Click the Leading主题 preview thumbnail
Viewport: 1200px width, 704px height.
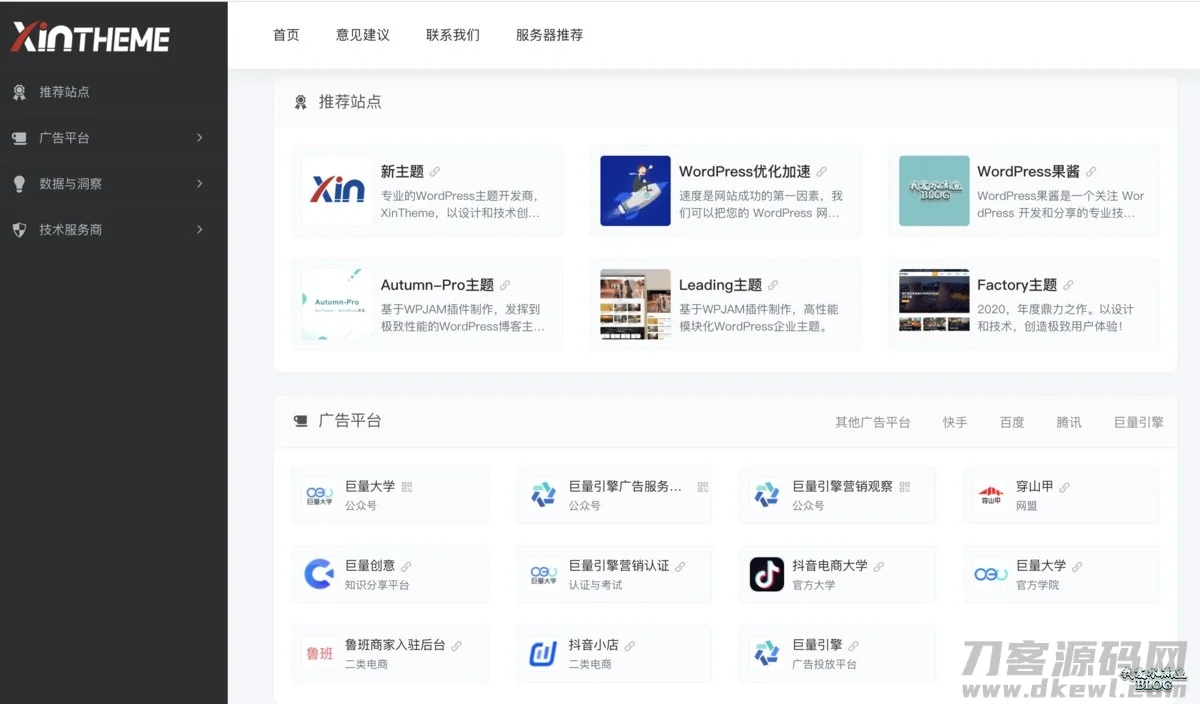pyautogui.click(x=634, y=304)
